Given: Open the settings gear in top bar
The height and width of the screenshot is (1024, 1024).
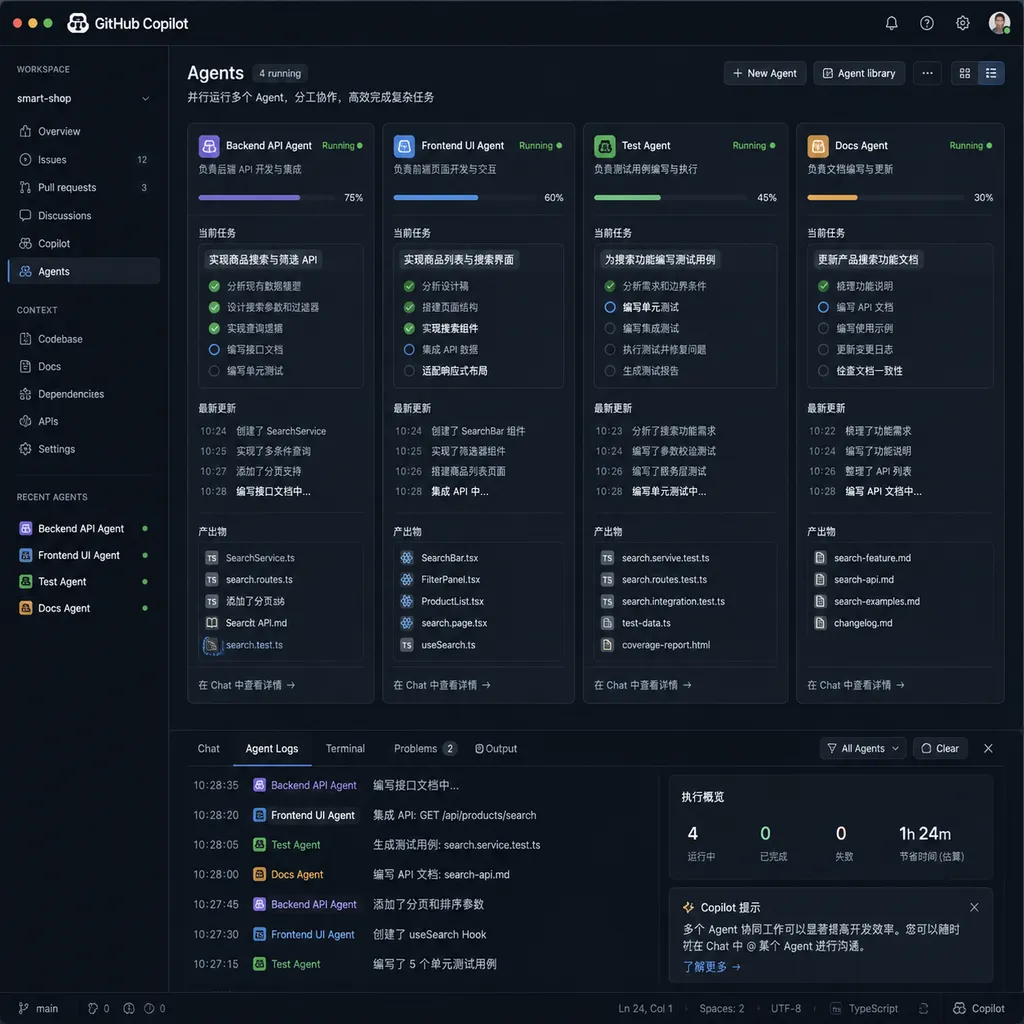Looking at the screenshot, I should click(963, 24).
